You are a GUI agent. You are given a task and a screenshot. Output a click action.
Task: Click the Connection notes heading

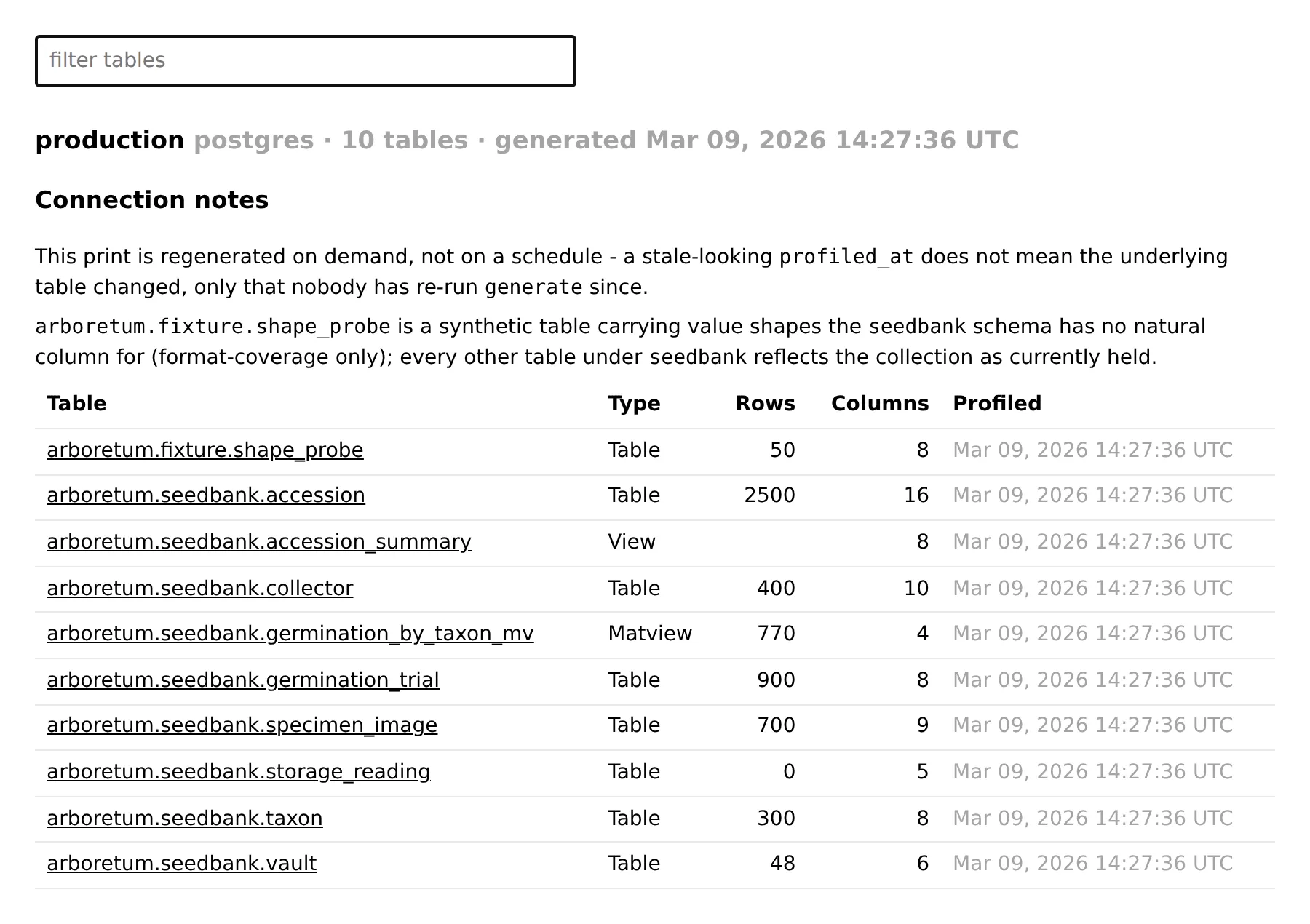coord(152,200)
